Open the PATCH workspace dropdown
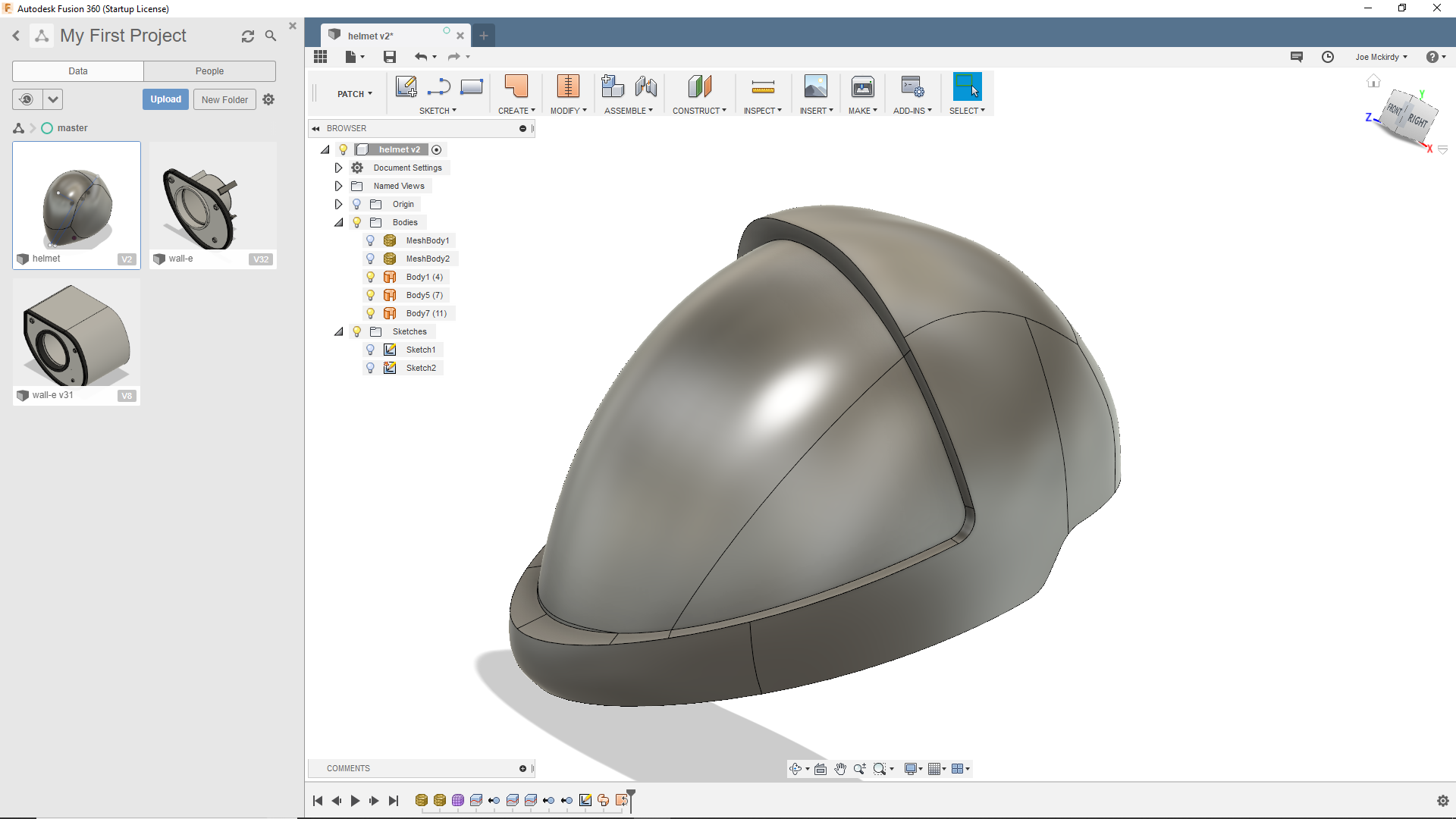Screen dimensions: 1456x819 point(355,94)
